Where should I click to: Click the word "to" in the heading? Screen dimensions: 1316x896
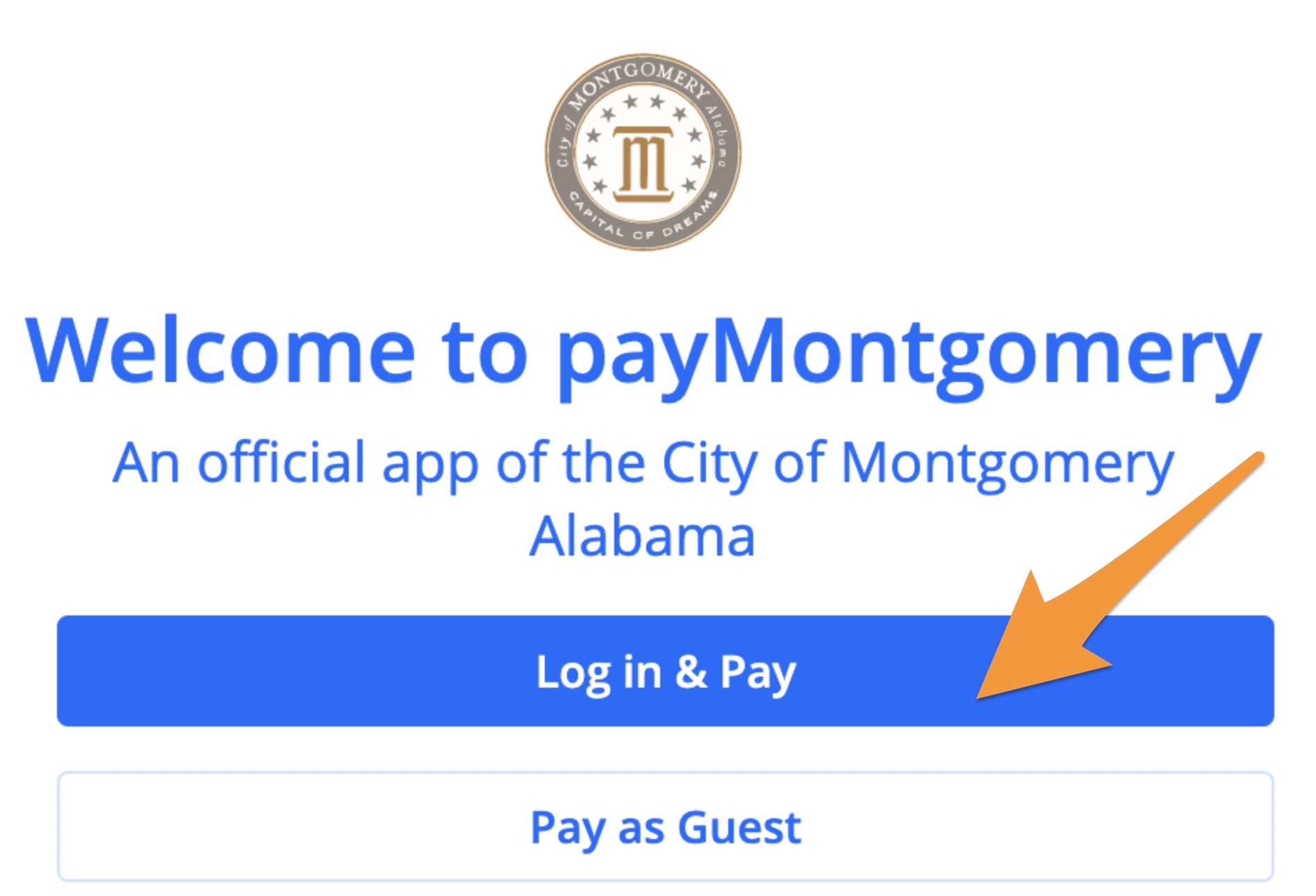[485, 352]
